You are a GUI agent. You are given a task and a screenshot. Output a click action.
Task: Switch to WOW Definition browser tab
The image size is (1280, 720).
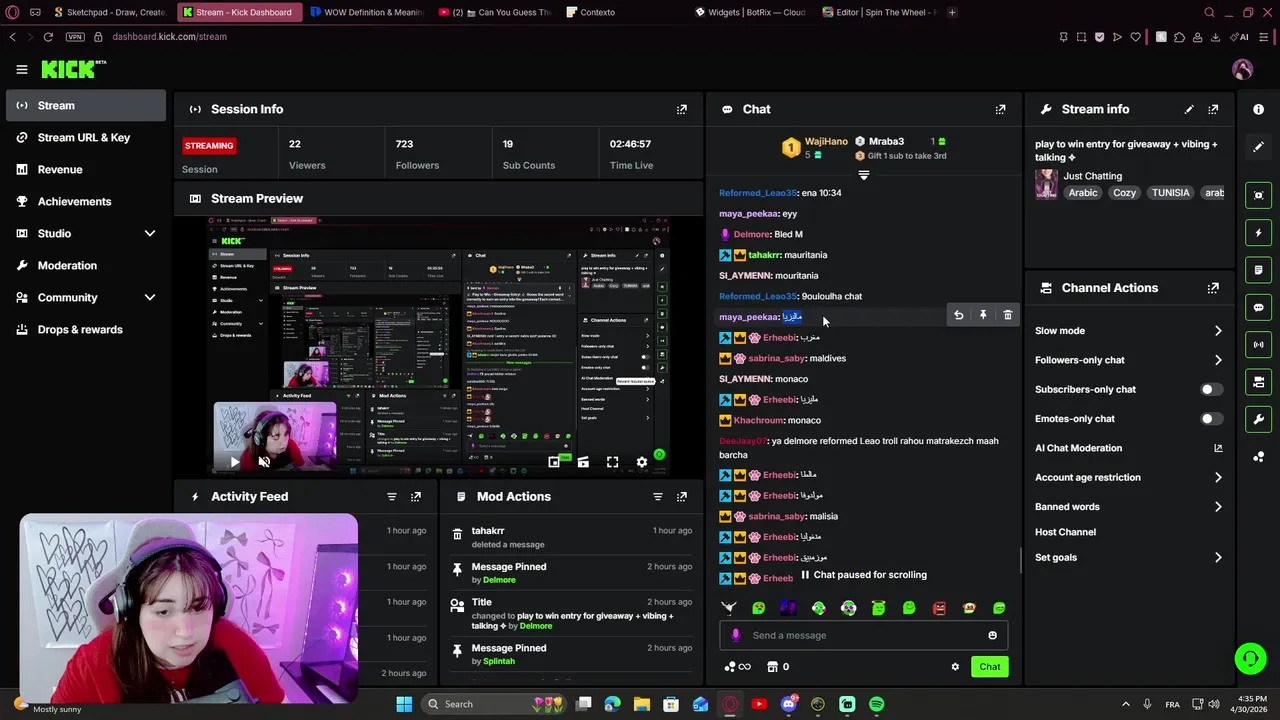(x=367, y=12)
